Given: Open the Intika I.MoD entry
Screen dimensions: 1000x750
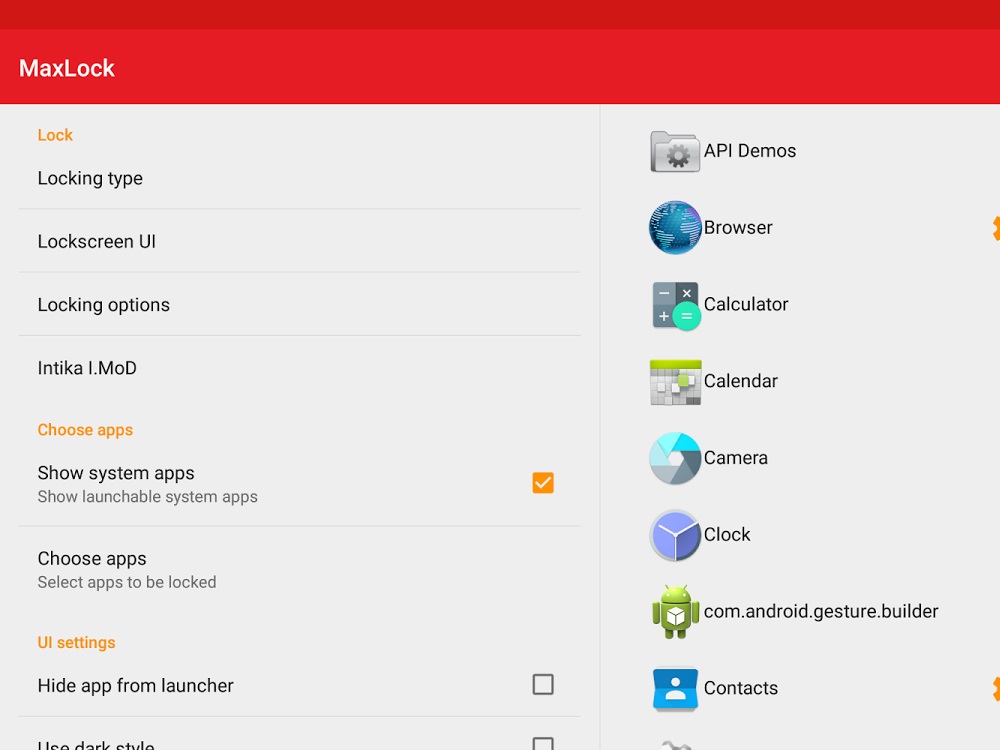Looking at the screenshot, I should coord(300,368).
